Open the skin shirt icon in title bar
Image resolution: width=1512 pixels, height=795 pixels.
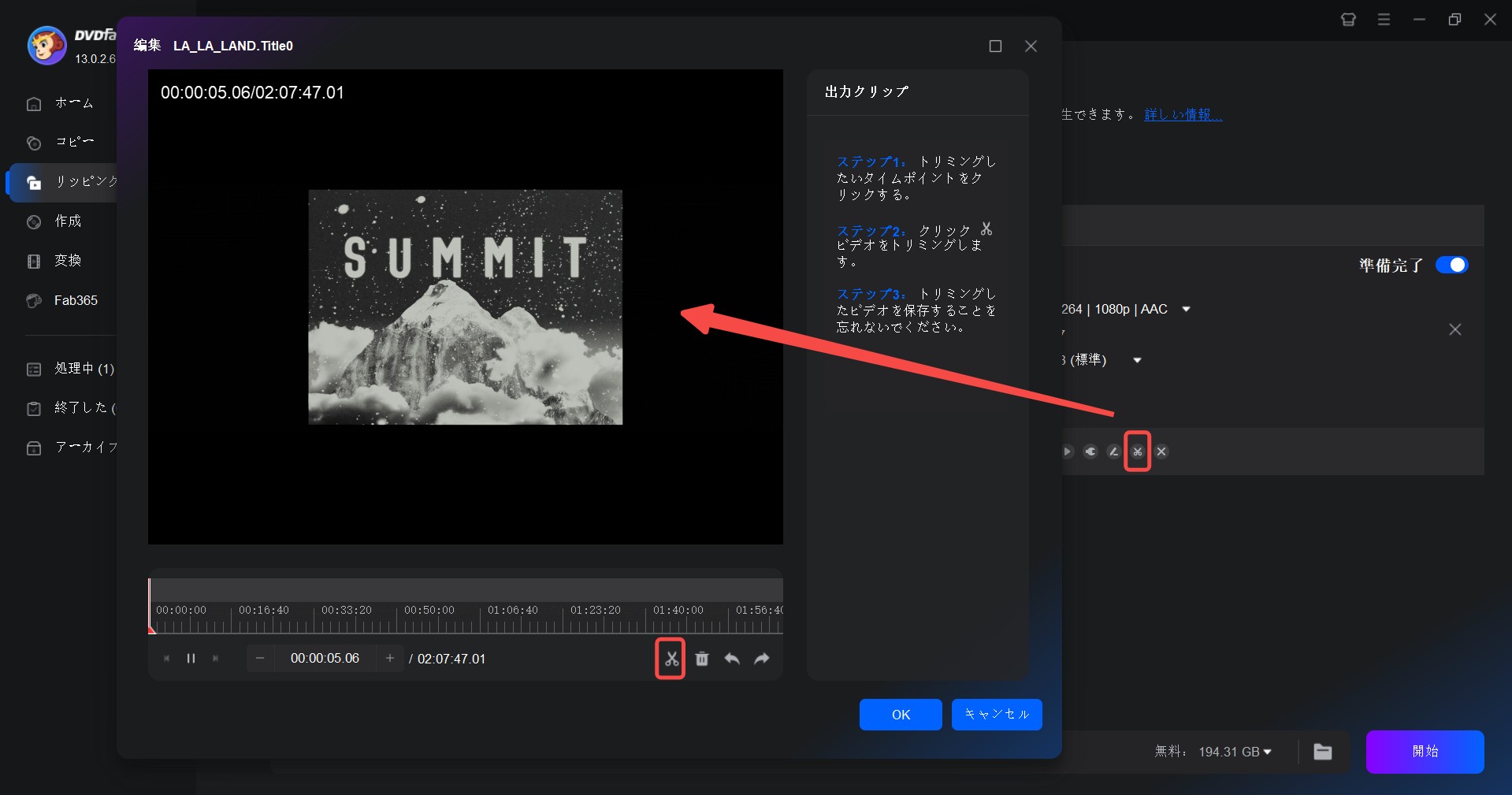[x=1348, y=20]
